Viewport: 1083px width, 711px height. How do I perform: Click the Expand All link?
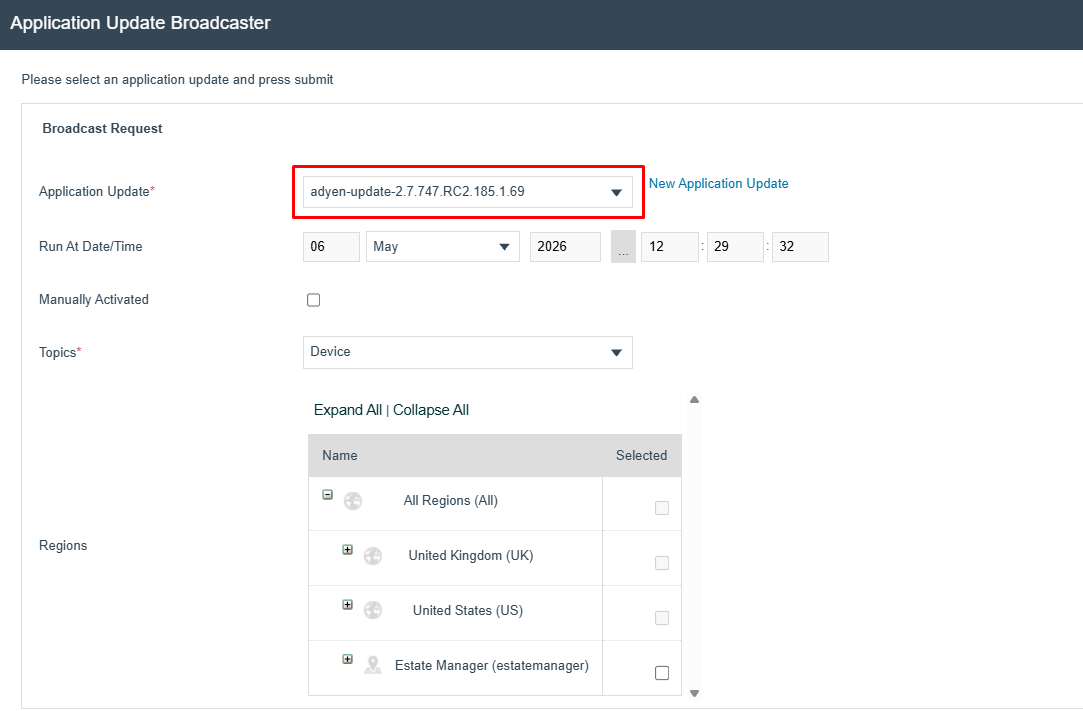(x=347, y=410)
